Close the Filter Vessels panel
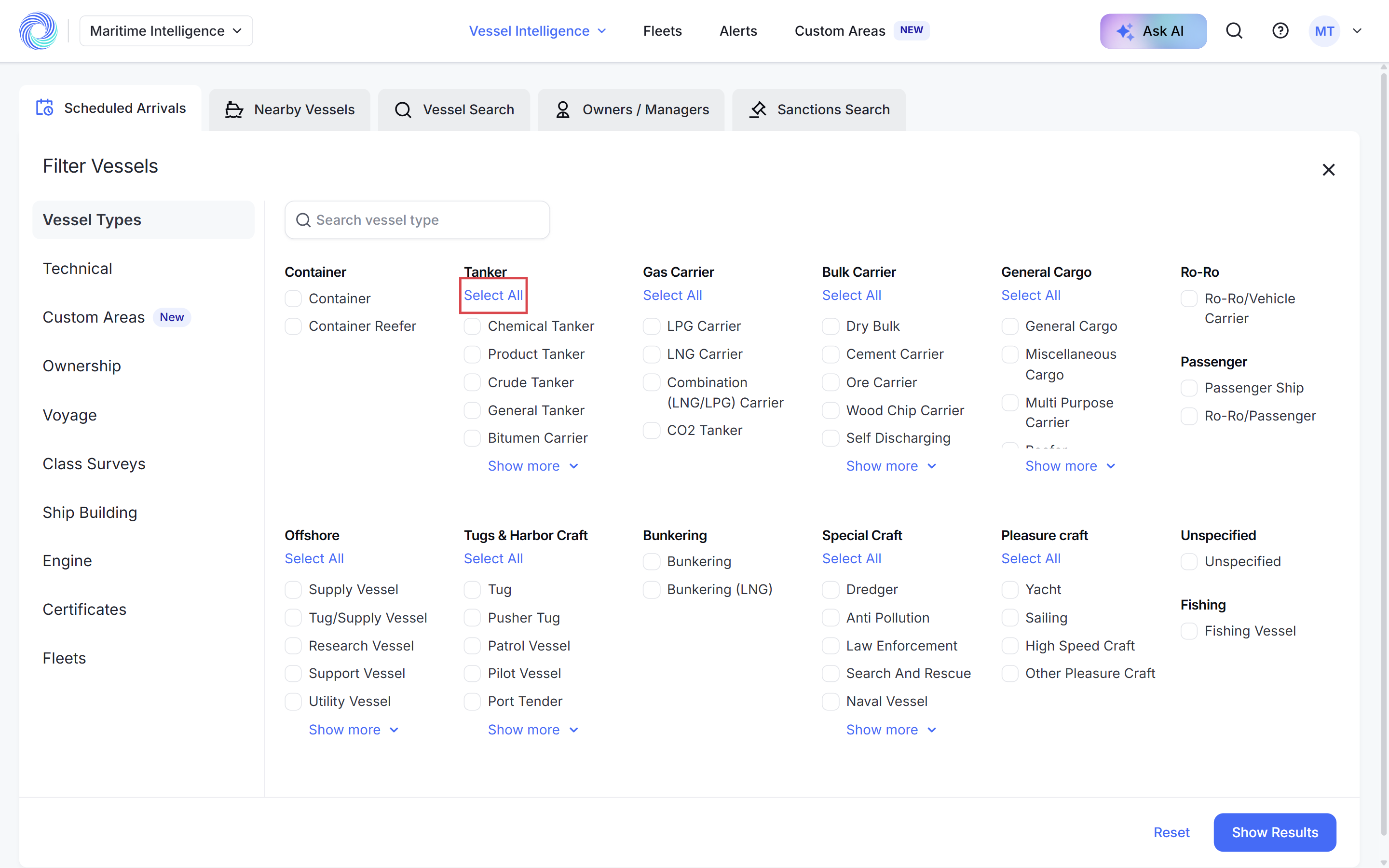Screen dimensions: 1389x868 (1328, 170)
